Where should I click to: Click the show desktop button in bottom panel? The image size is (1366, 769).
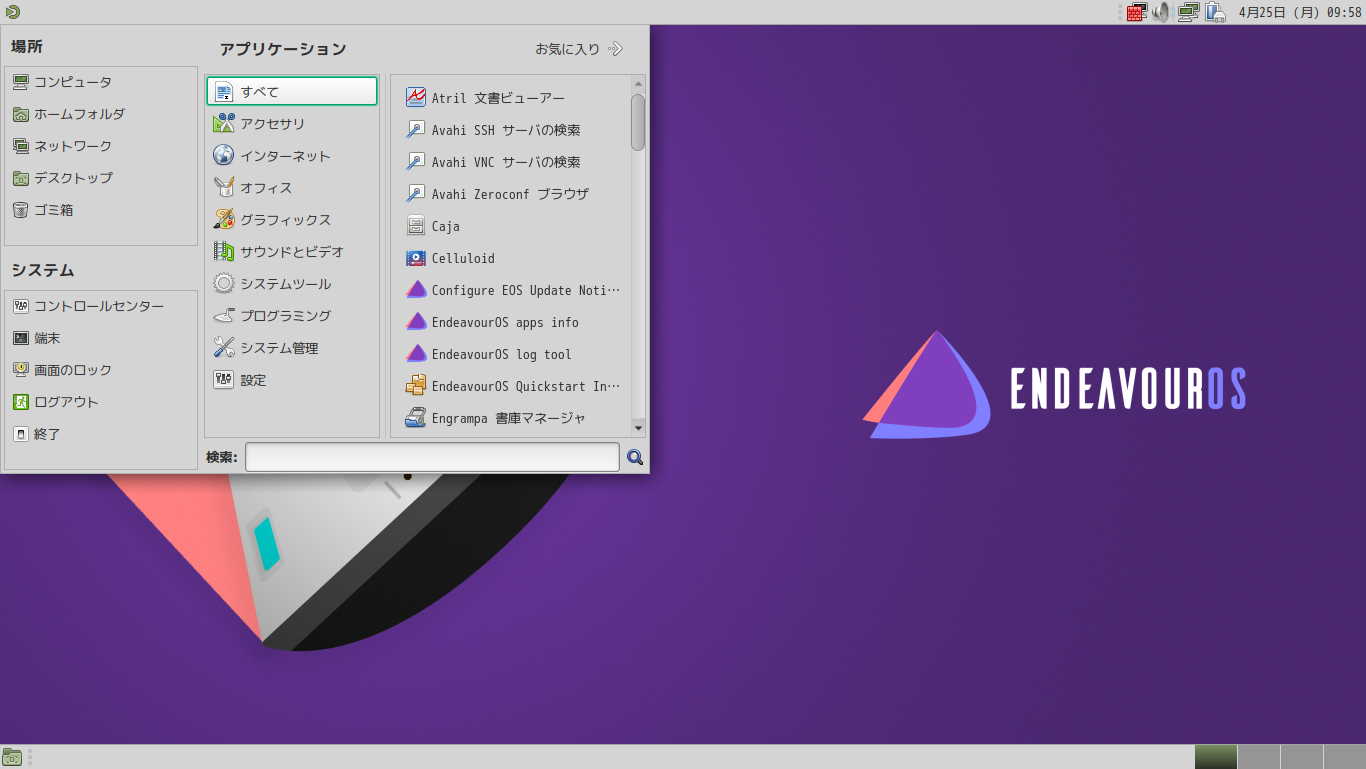tap(12, 757)
